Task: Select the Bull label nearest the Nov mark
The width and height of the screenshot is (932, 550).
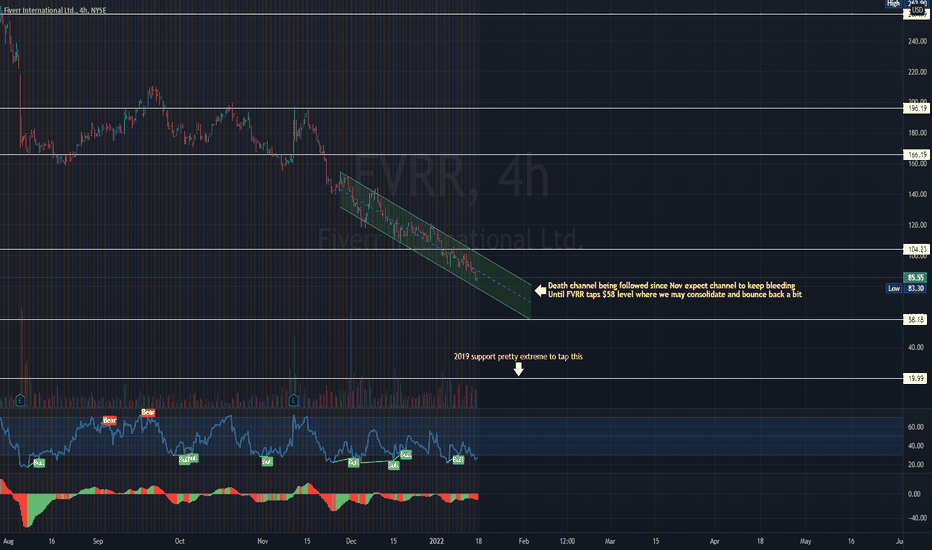Action: (267, 461)
